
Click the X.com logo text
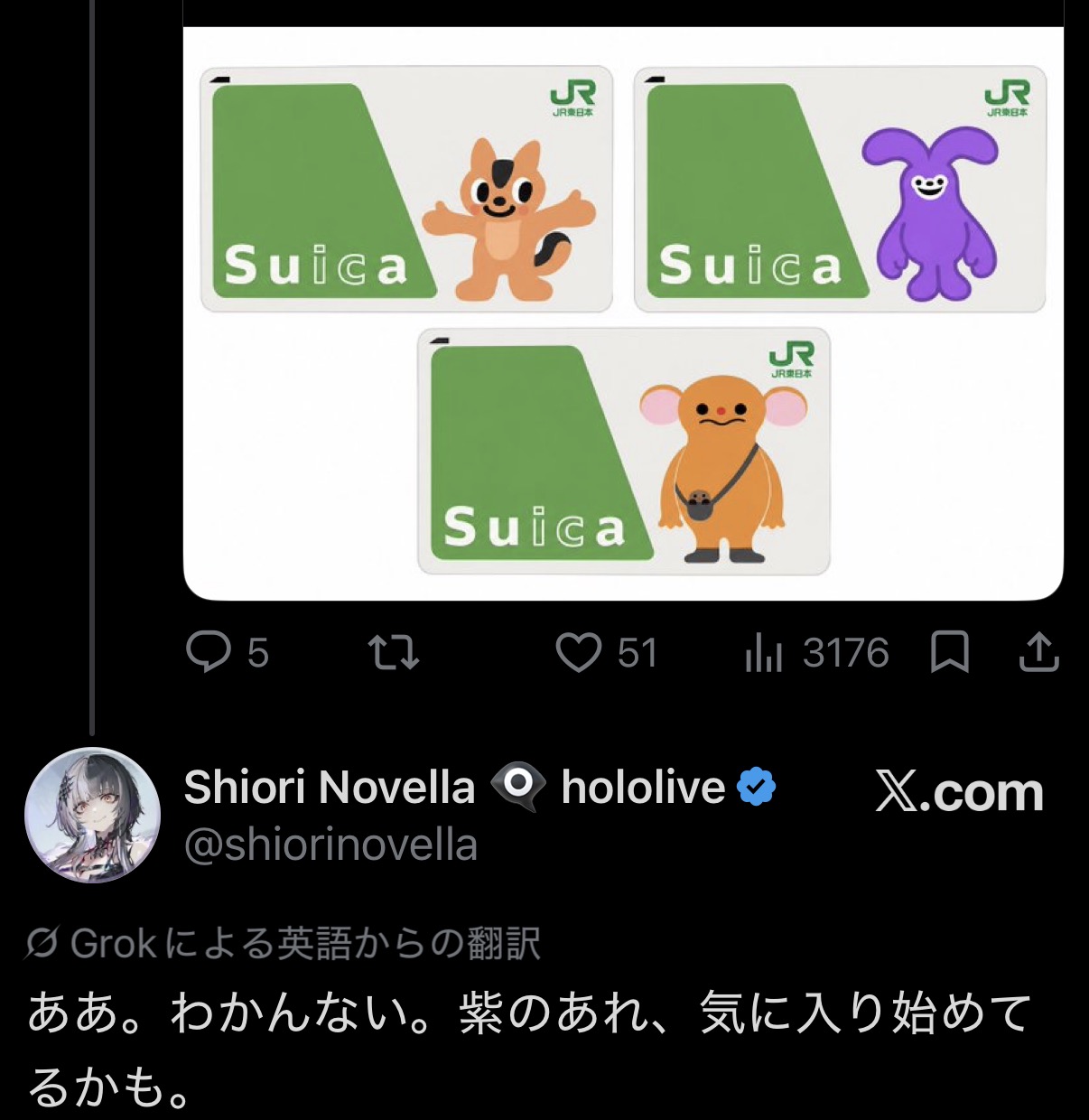point(960,792)
